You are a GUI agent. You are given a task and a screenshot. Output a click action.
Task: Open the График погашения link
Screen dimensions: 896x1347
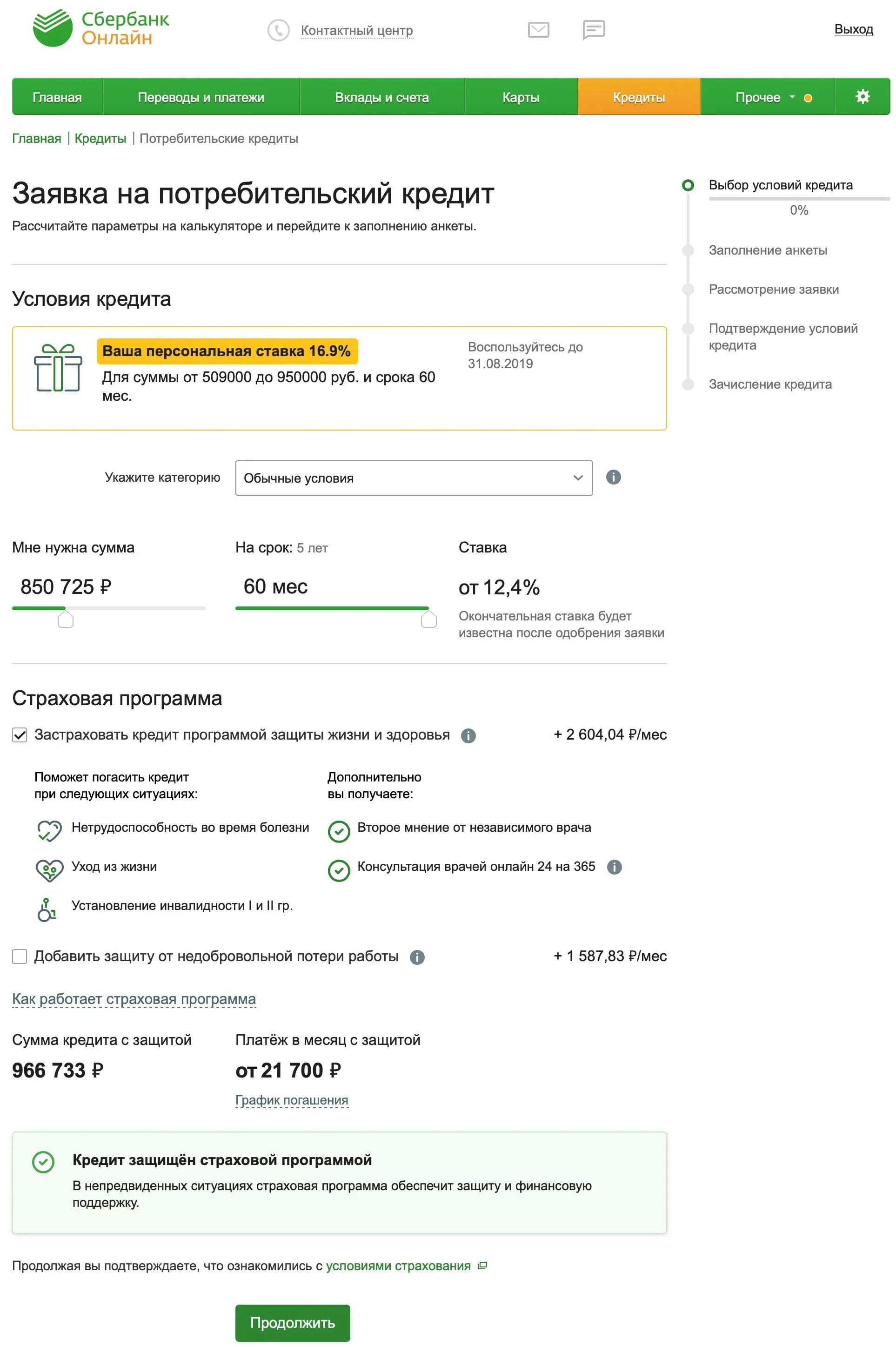[292, 1100]
